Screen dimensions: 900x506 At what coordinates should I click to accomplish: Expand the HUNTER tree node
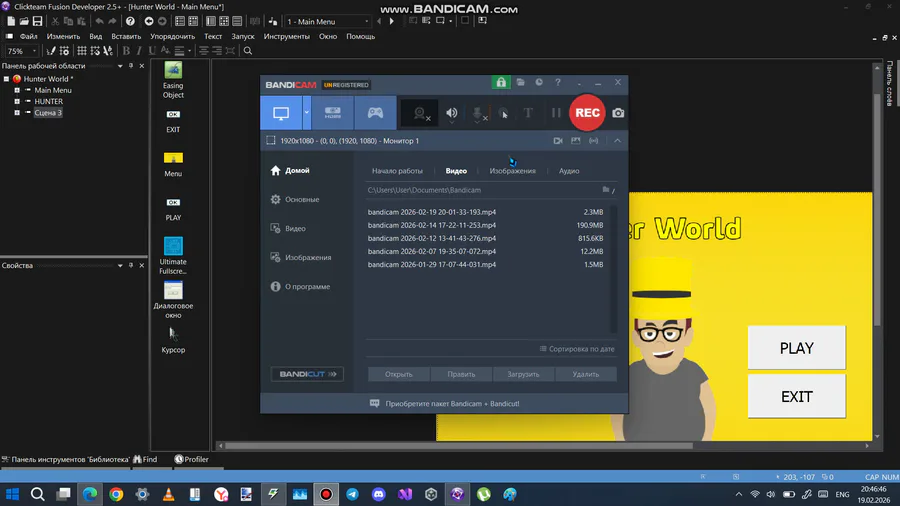(x=17, y=102)
